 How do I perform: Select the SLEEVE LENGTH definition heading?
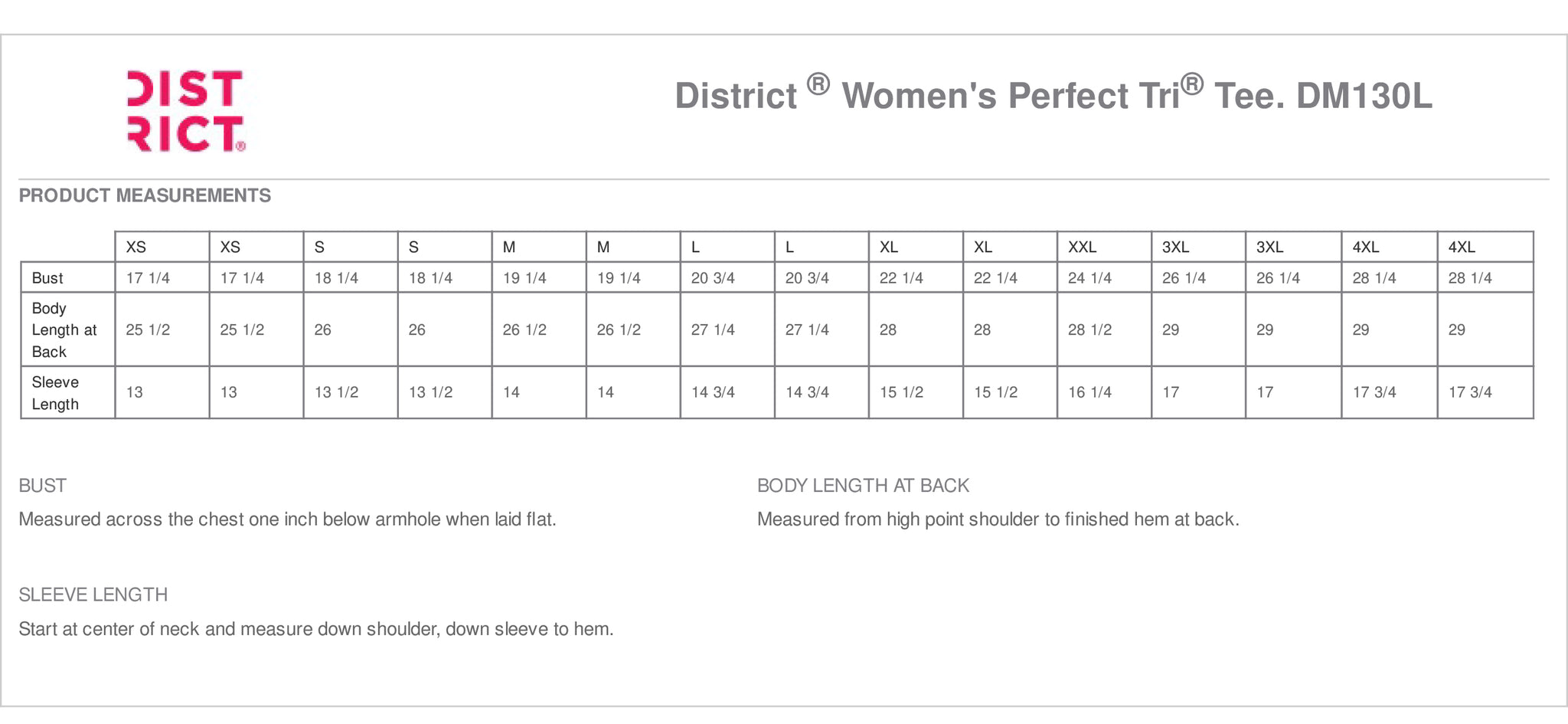tap(93, 595)
